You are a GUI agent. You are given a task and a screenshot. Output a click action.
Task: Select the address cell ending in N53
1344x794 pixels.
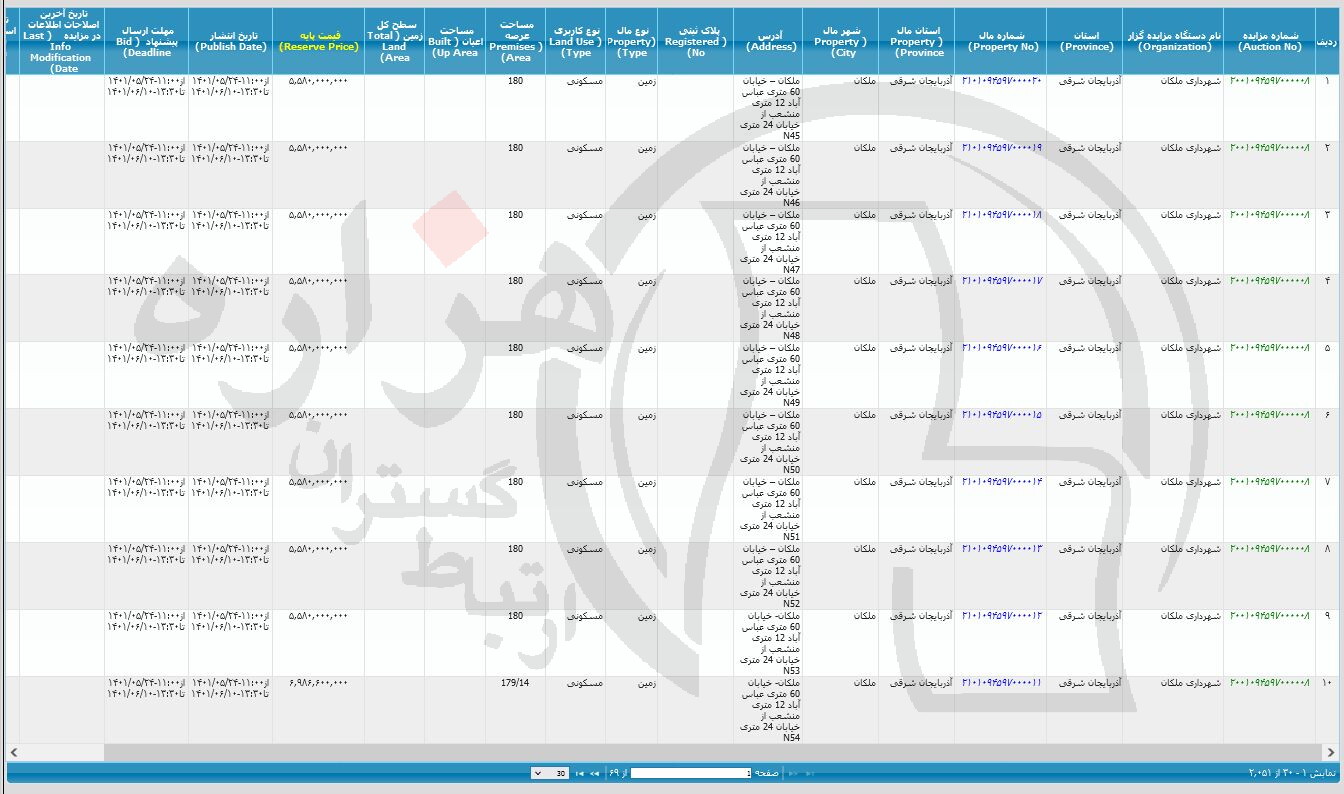[768, 643]
